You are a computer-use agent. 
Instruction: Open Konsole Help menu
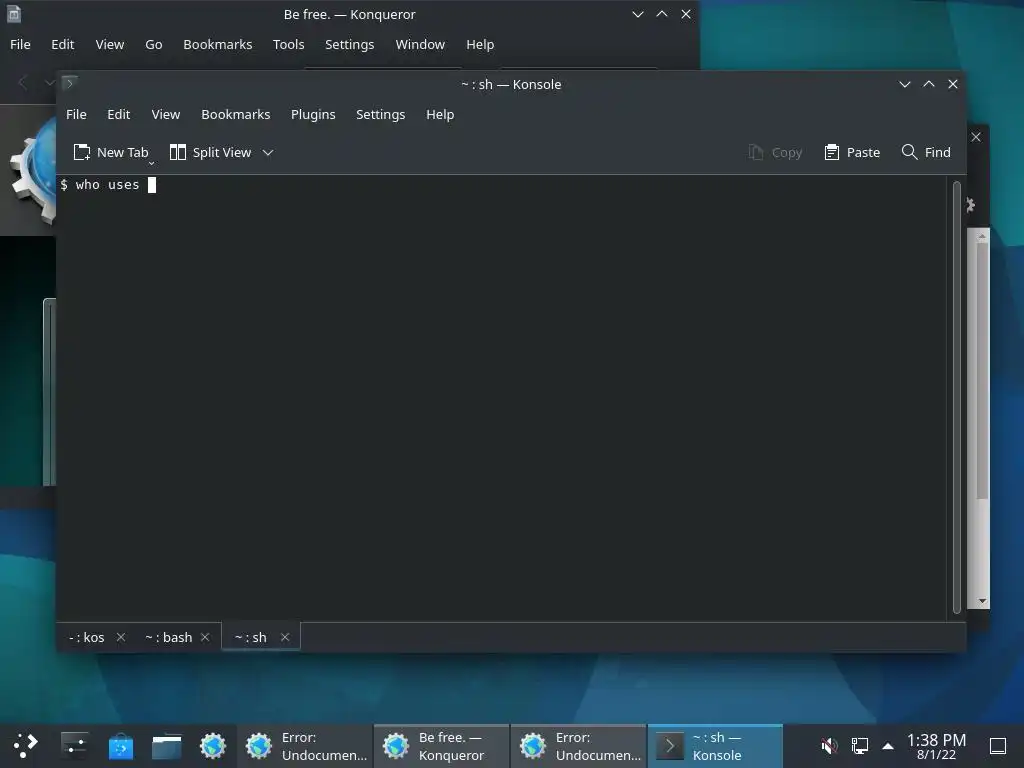(x=440, y=114)
